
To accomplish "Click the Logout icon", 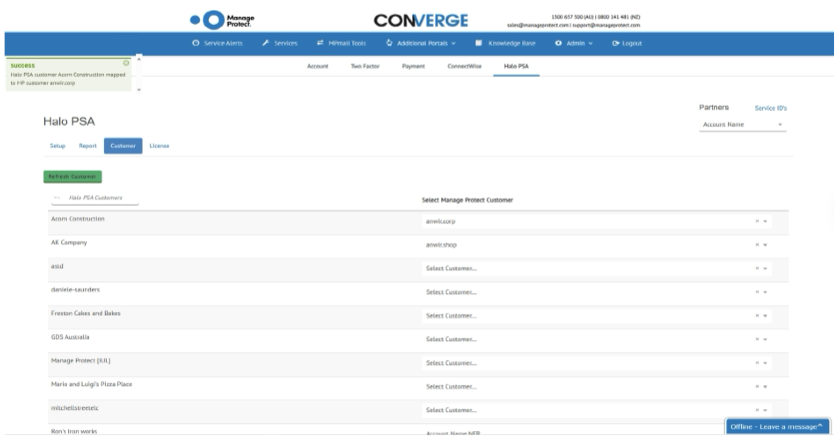I will [x=615, y=43].
